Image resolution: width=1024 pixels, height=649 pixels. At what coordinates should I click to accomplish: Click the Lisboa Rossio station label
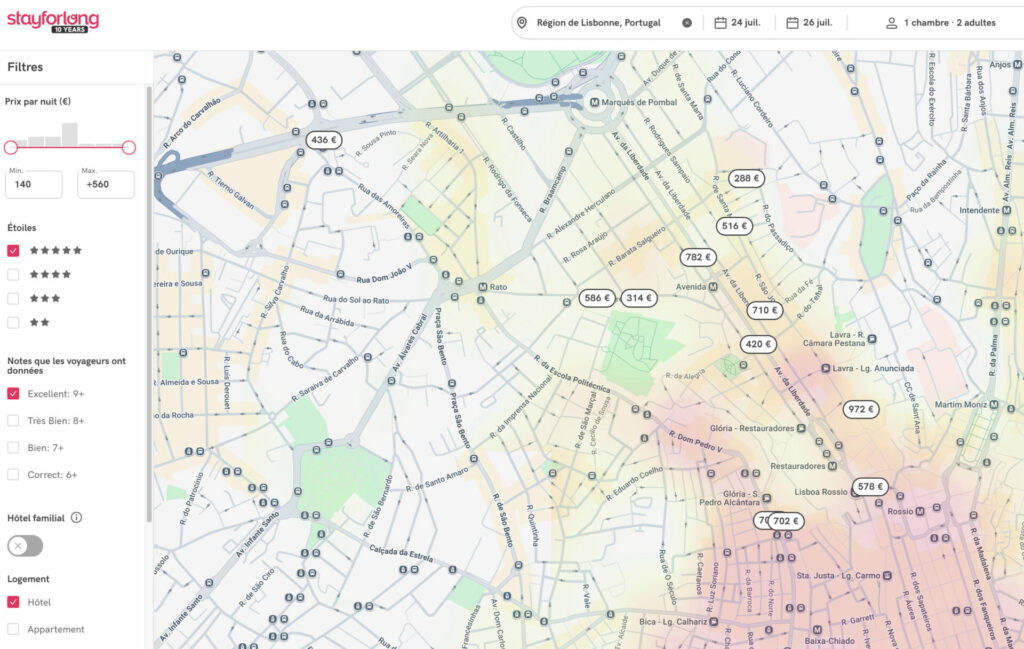point(821,492)
